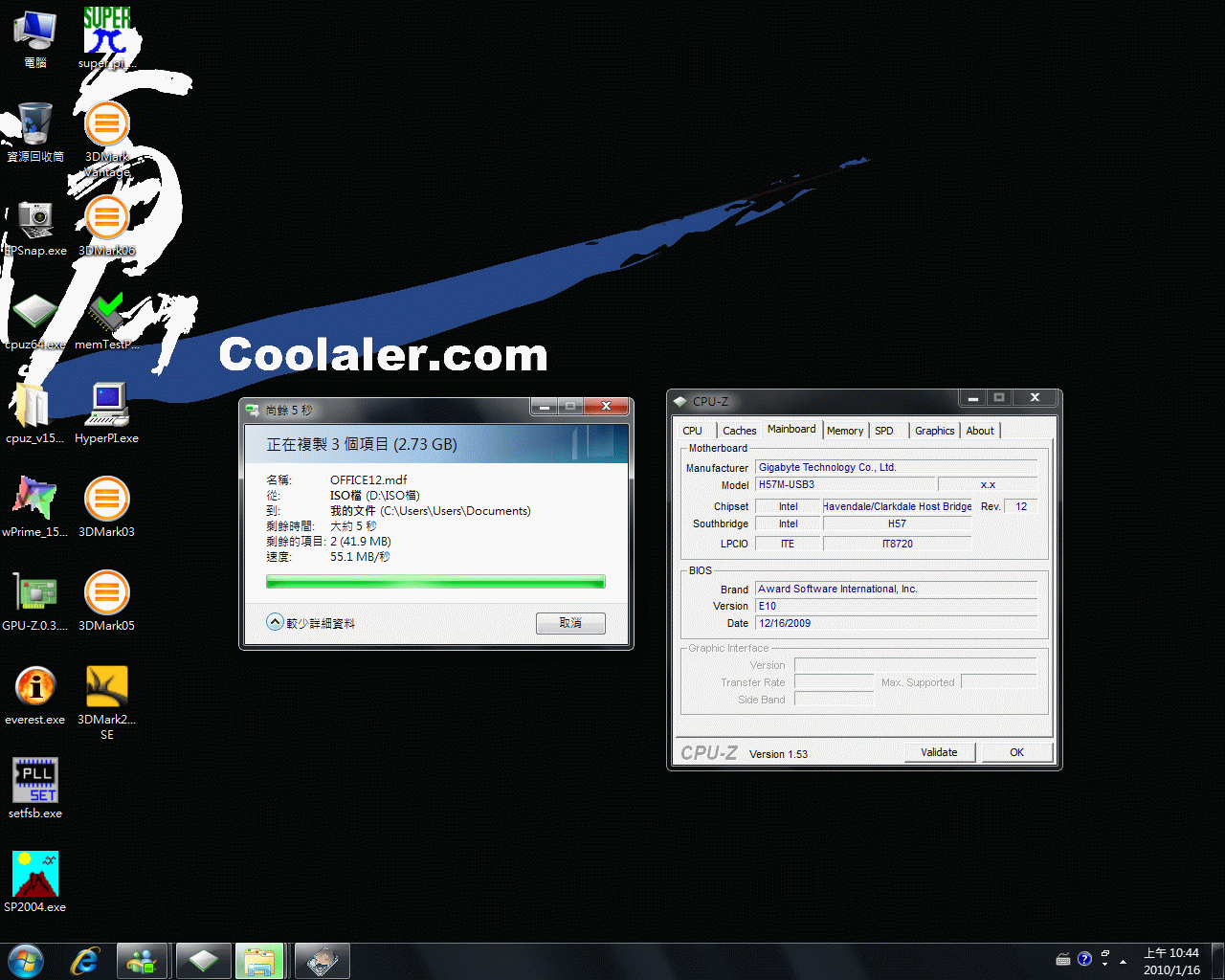Viewport: 1225px width, 980px height.
Task: Click the Model field H57M-USB3
Action: tap(845, 484)
